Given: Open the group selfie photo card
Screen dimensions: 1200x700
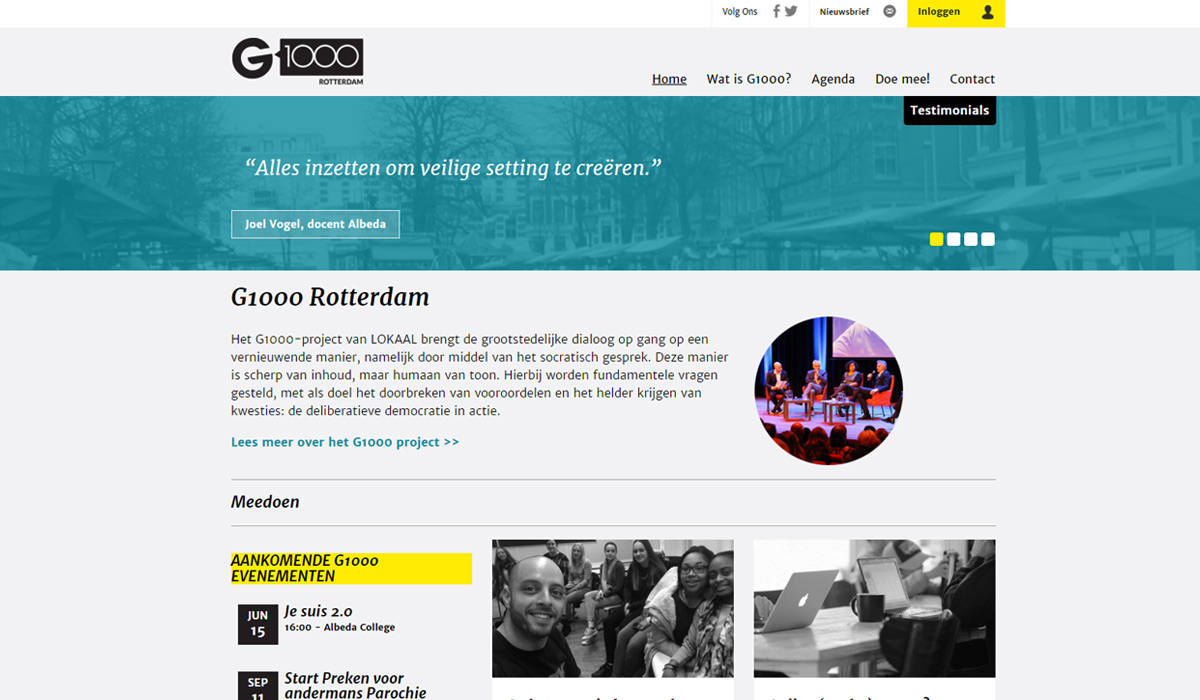Looking at the screenshot, I should (613, 609).
